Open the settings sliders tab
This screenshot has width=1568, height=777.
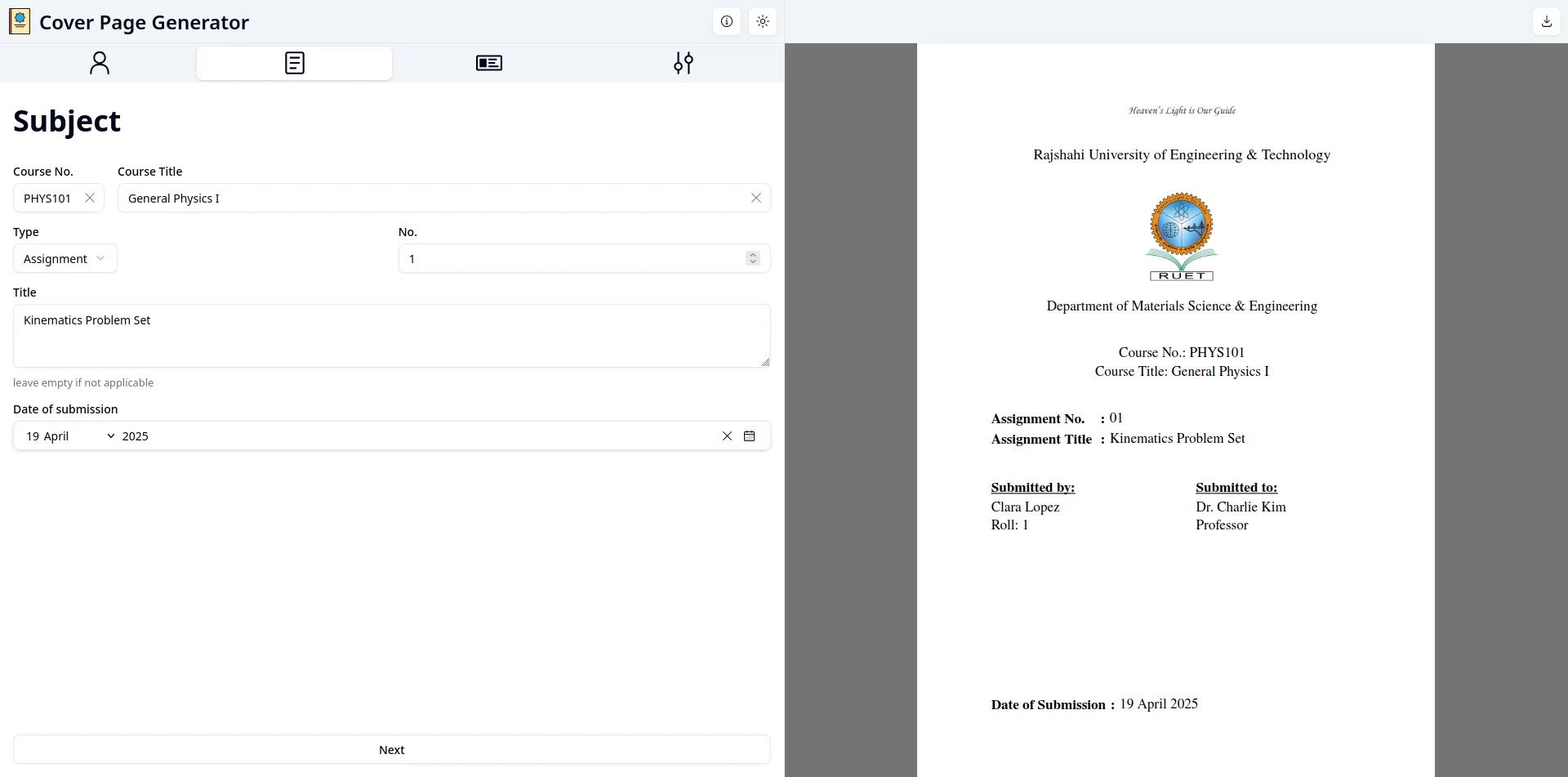(x=684, y=63)
